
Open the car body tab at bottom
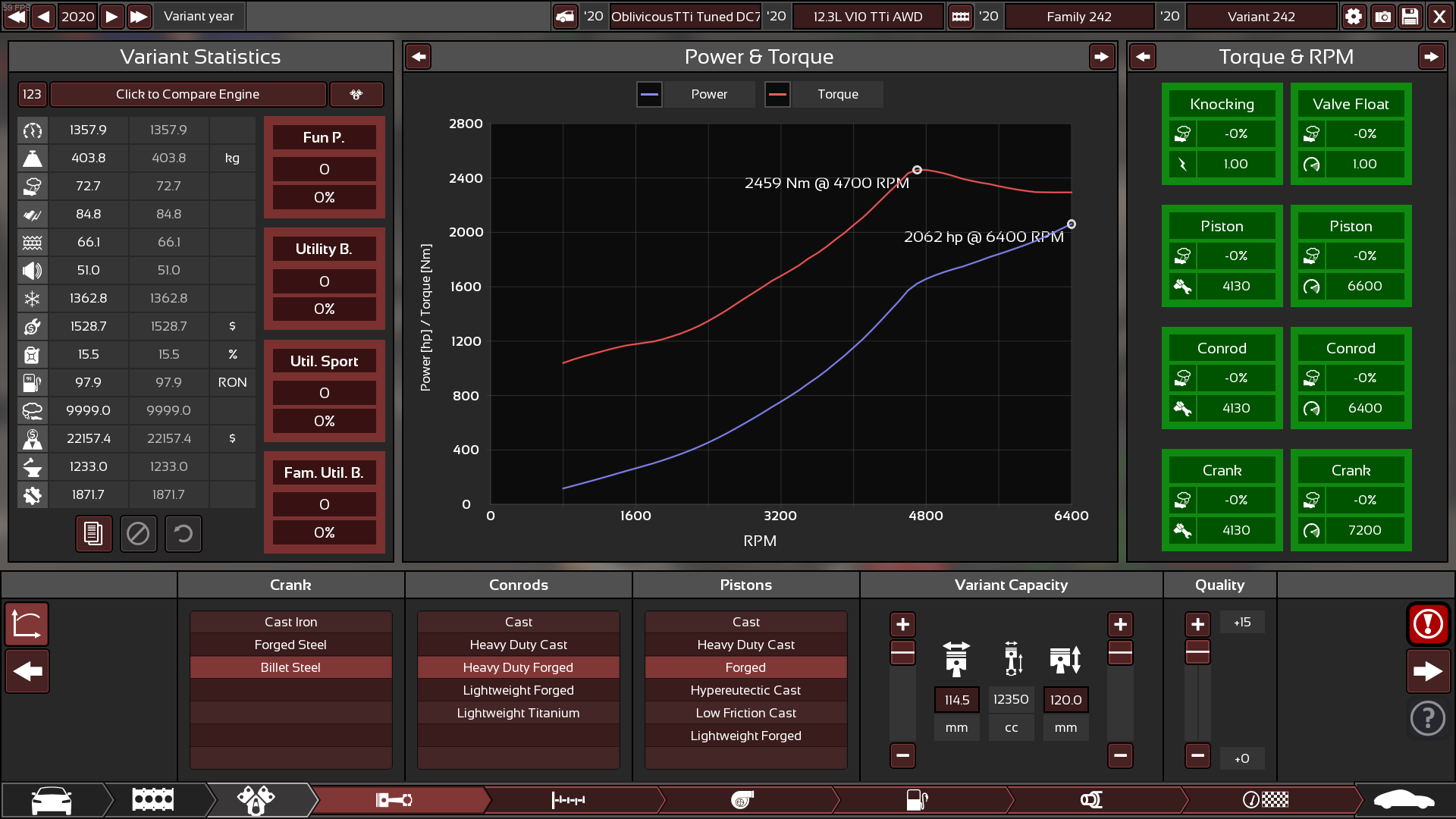(x=52, y=800)
